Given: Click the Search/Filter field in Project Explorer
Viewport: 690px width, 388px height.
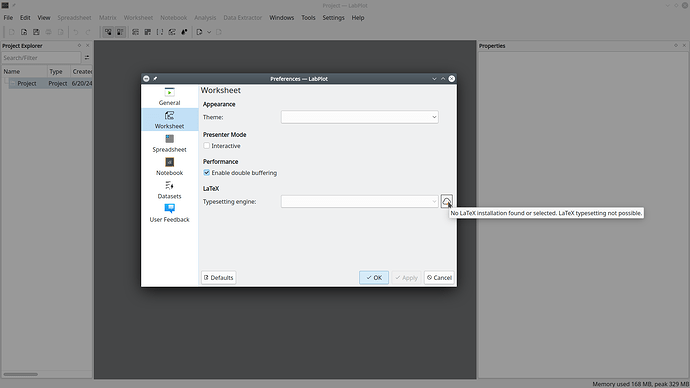Looking at the screenshot, I should pyautogui.click(x=41, y=58).
